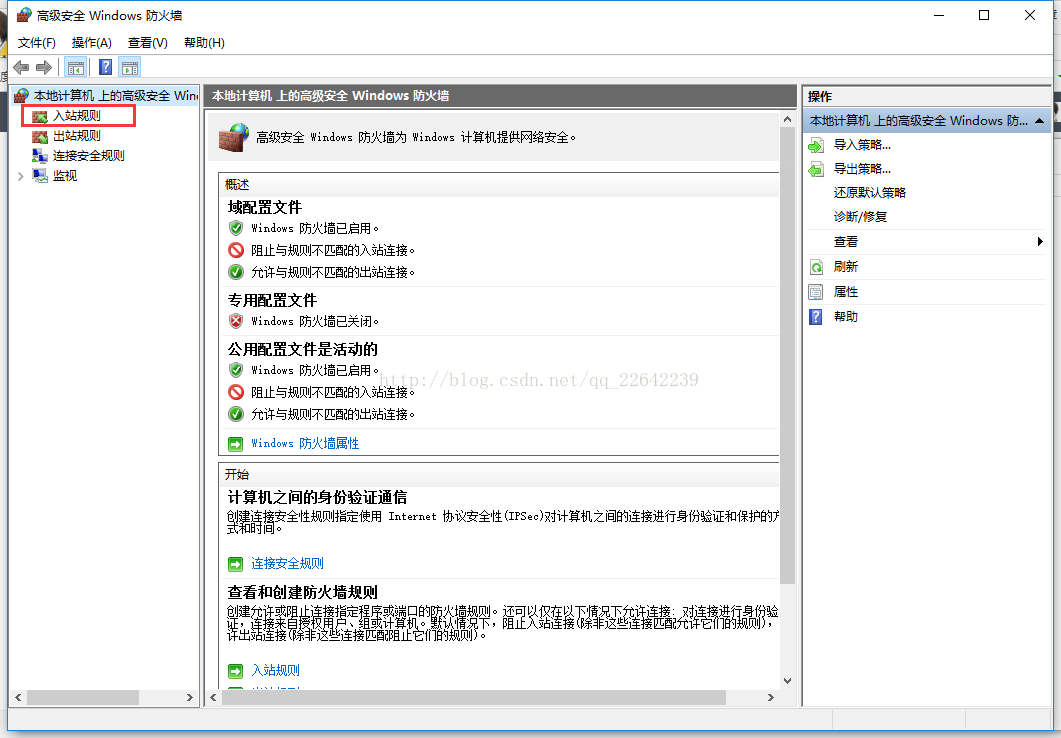Open the Windows 防火墙属性 link
1061x738 pixels.
(304, 443)
